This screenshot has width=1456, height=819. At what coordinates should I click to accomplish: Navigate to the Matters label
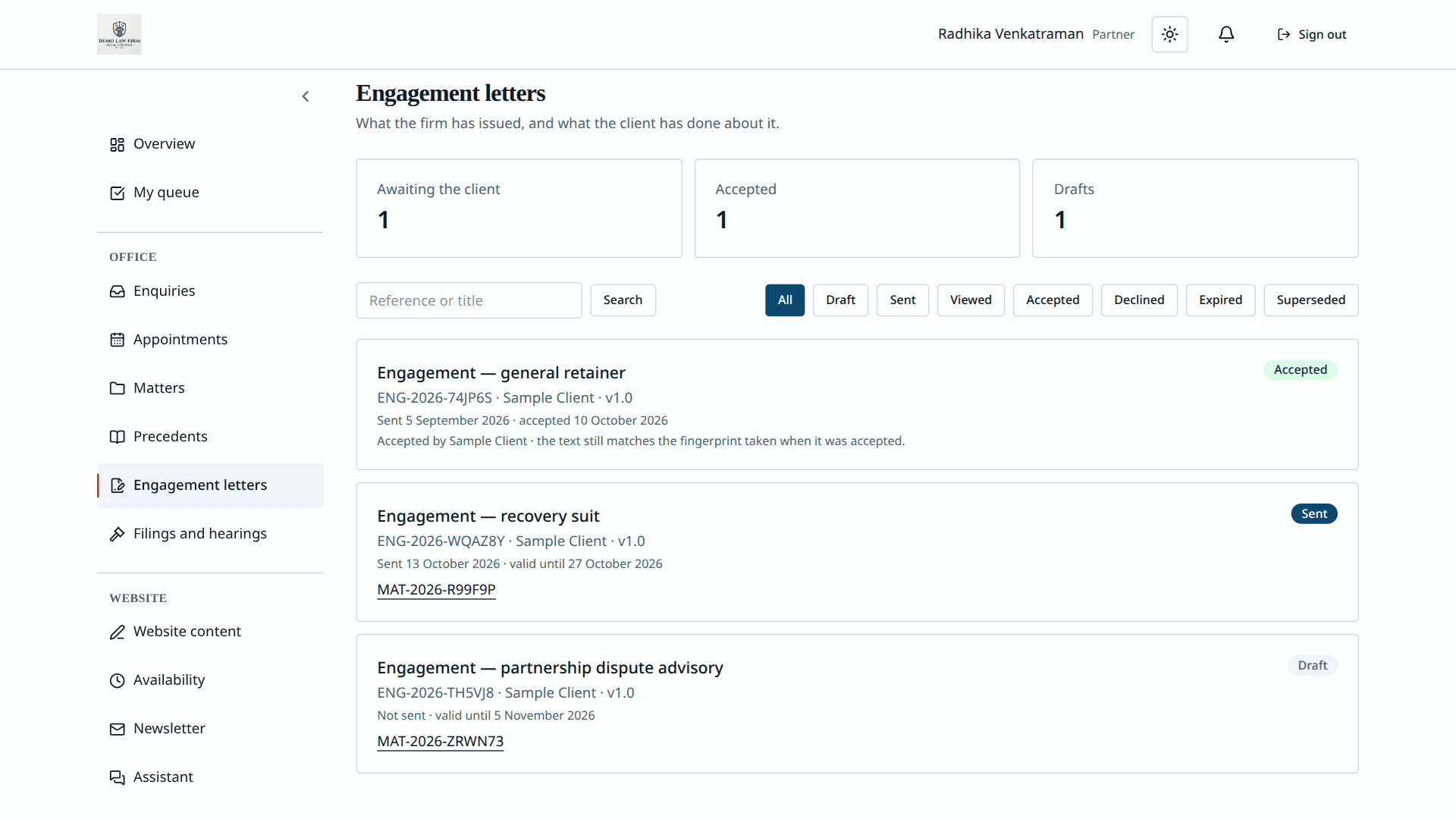pyautogui.click(x=159, y=388)
